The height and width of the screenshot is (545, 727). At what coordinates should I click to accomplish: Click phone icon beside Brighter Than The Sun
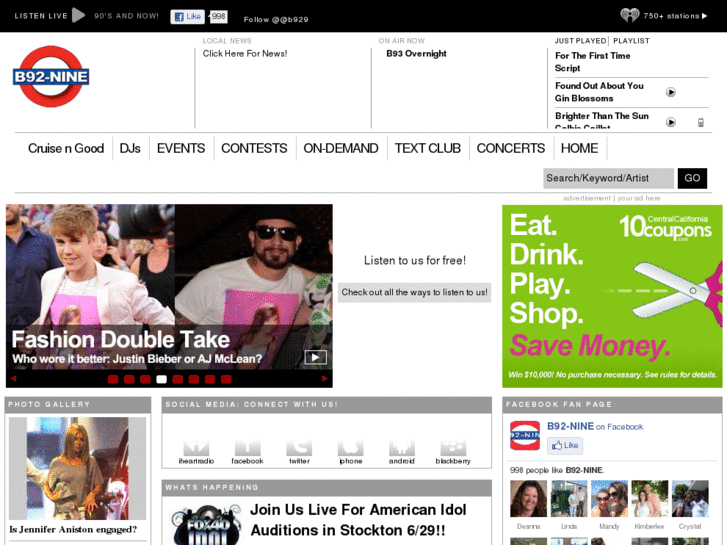[x=701, y=122]
